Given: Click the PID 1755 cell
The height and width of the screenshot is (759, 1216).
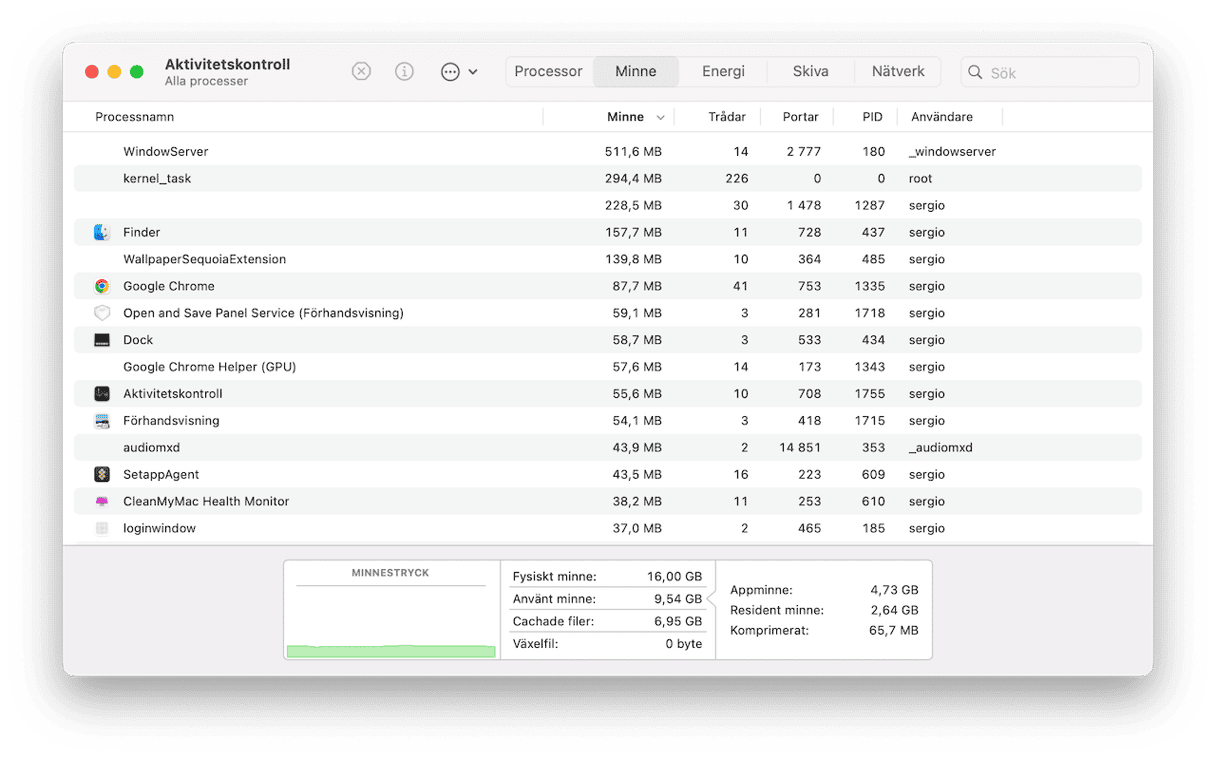Looking at the screenshot, I should tap(870, 394).
